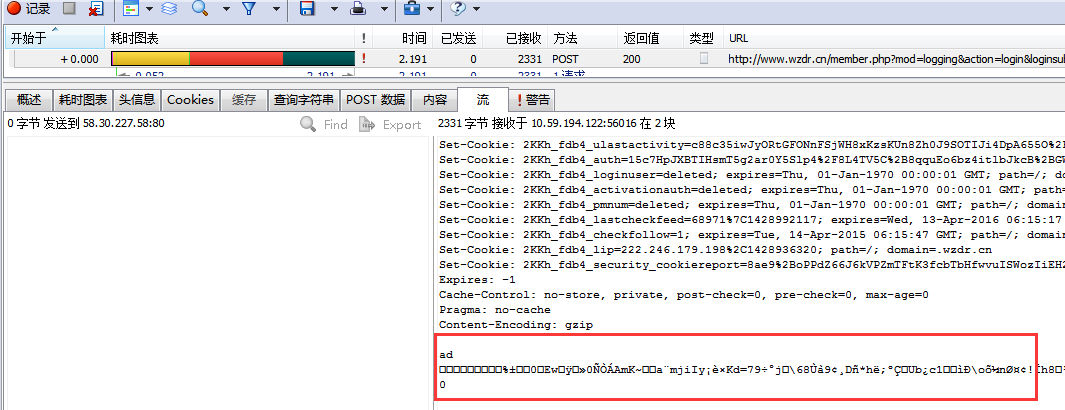
Task: Click the floppy disk save icon
Action: [307, 8]
